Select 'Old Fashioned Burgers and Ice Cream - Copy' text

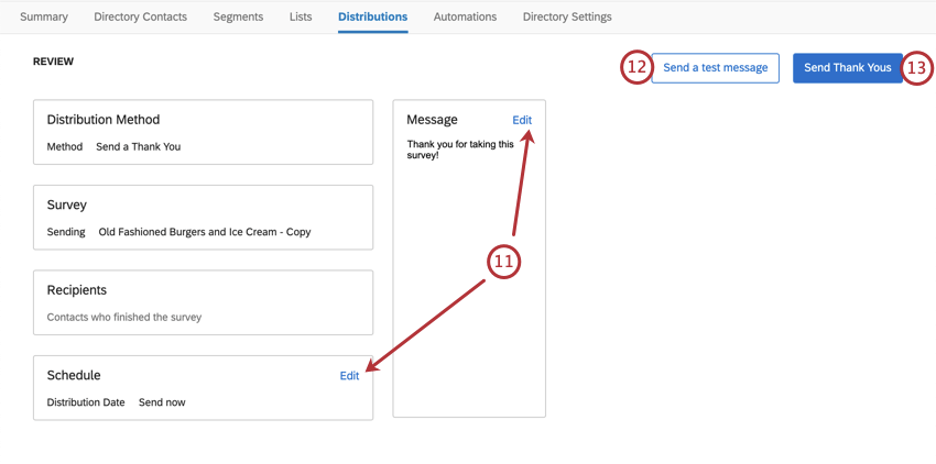tap(205, 232)
